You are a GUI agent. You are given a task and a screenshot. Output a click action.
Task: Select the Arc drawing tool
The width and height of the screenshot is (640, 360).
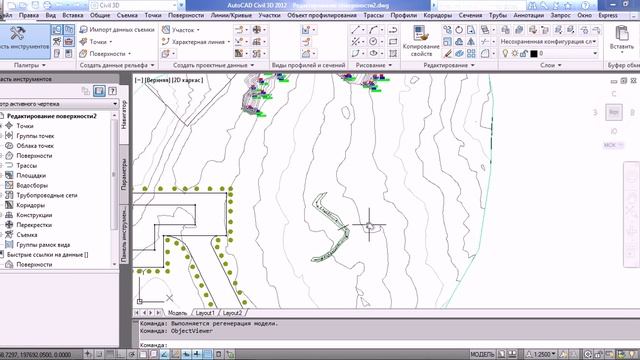click(x=373, y=30)
